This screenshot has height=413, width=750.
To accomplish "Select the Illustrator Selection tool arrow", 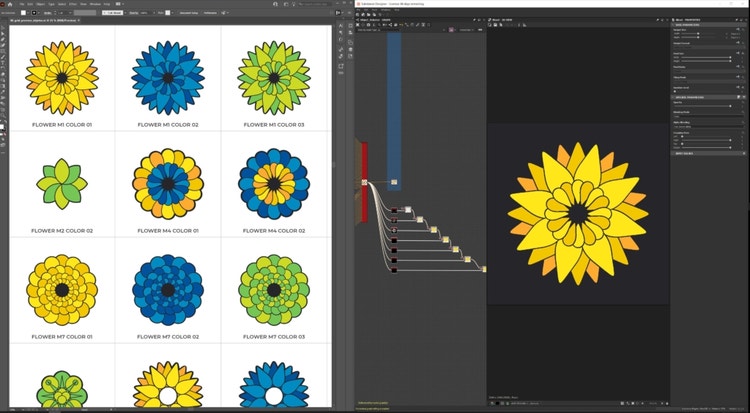I will (4, 29).
